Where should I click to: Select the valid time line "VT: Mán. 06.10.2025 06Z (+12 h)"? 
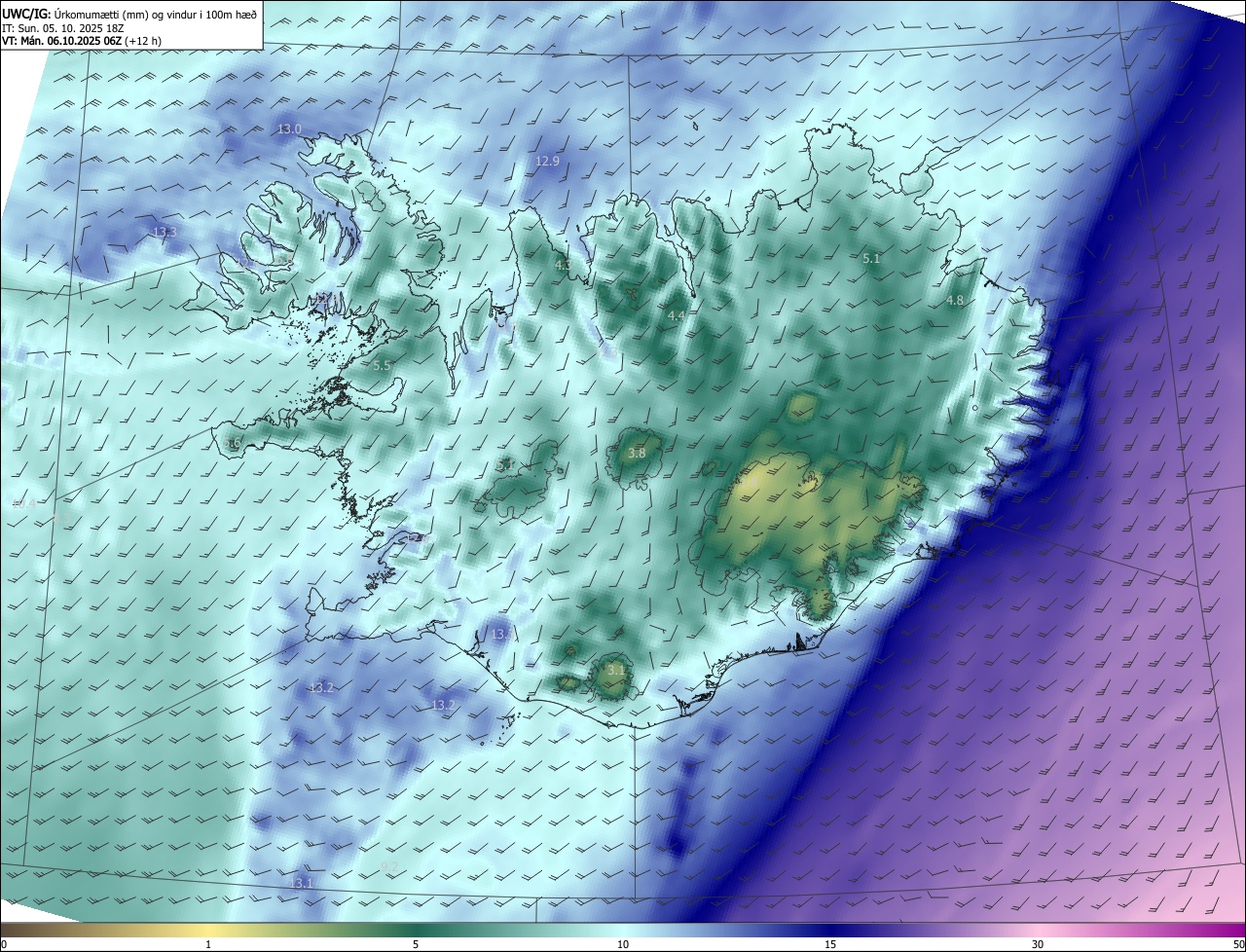click(82, 41)
